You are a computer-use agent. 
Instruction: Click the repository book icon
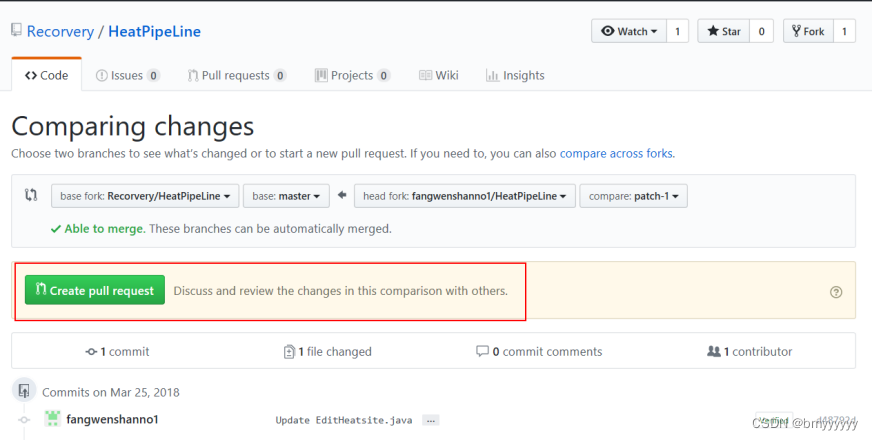pyautogui.click(x=16, y=30)
